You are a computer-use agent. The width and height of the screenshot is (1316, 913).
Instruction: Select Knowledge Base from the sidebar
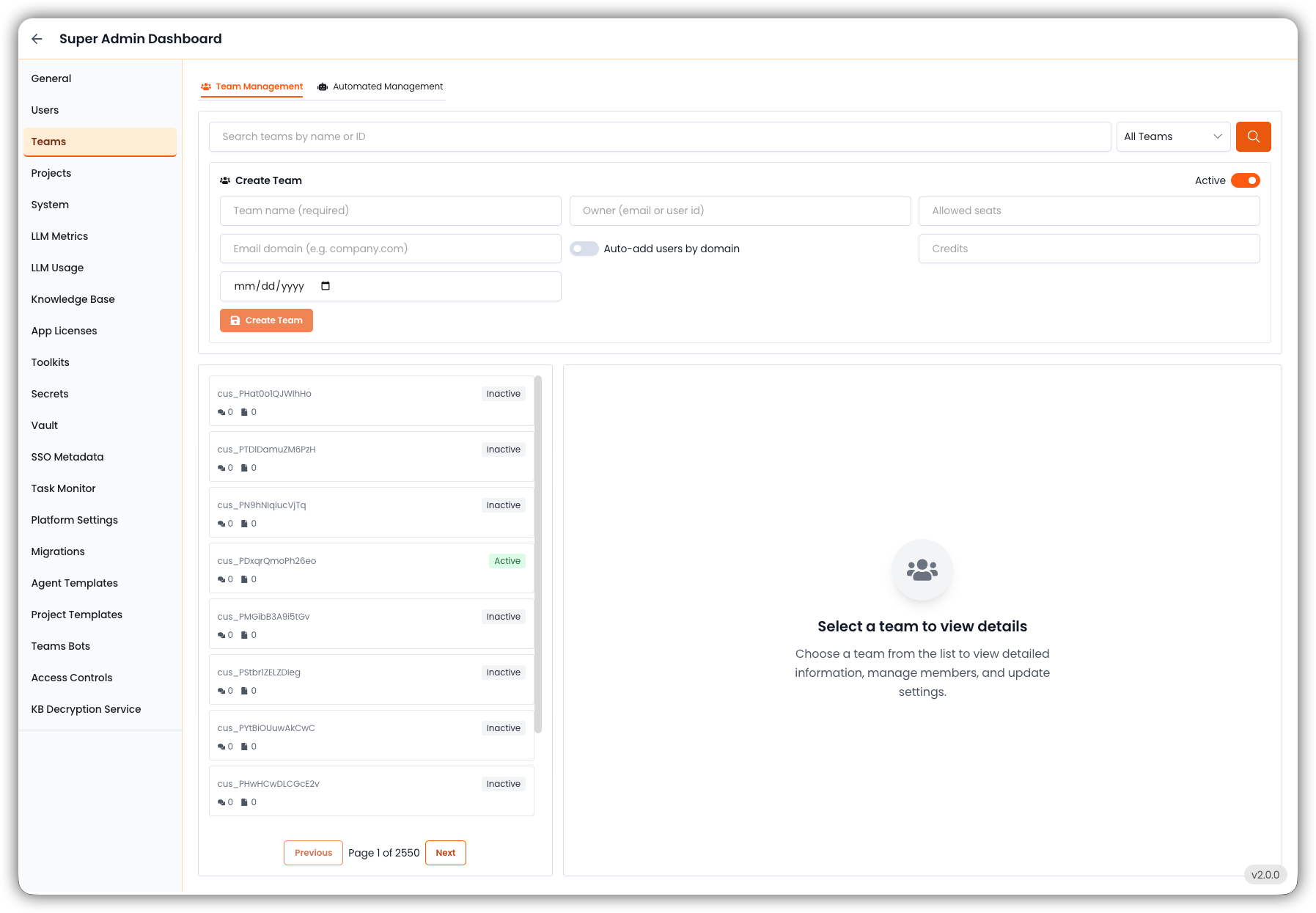point(73,299)
